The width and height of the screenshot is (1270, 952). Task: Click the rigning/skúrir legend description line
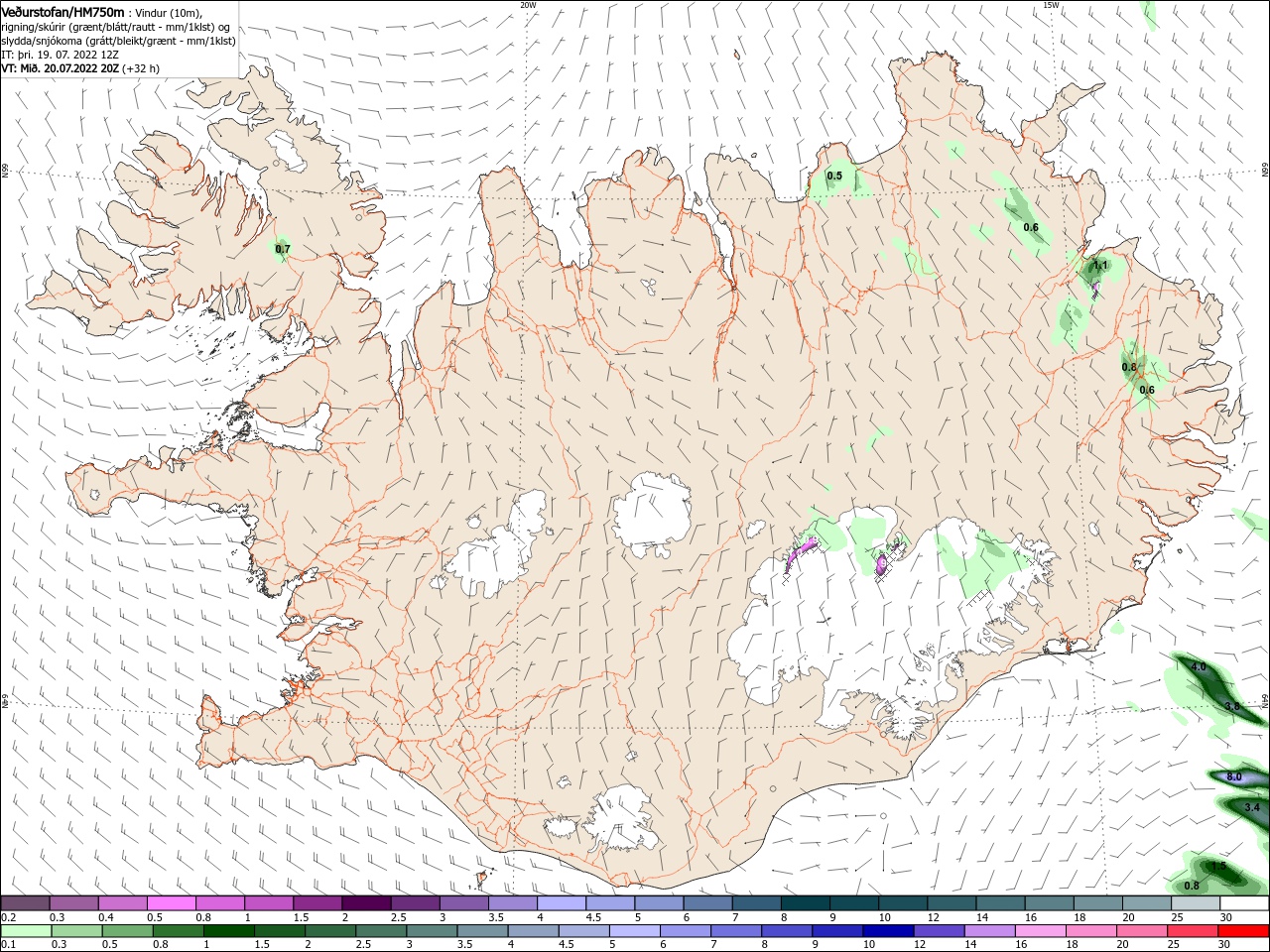(x=116, y=27)
